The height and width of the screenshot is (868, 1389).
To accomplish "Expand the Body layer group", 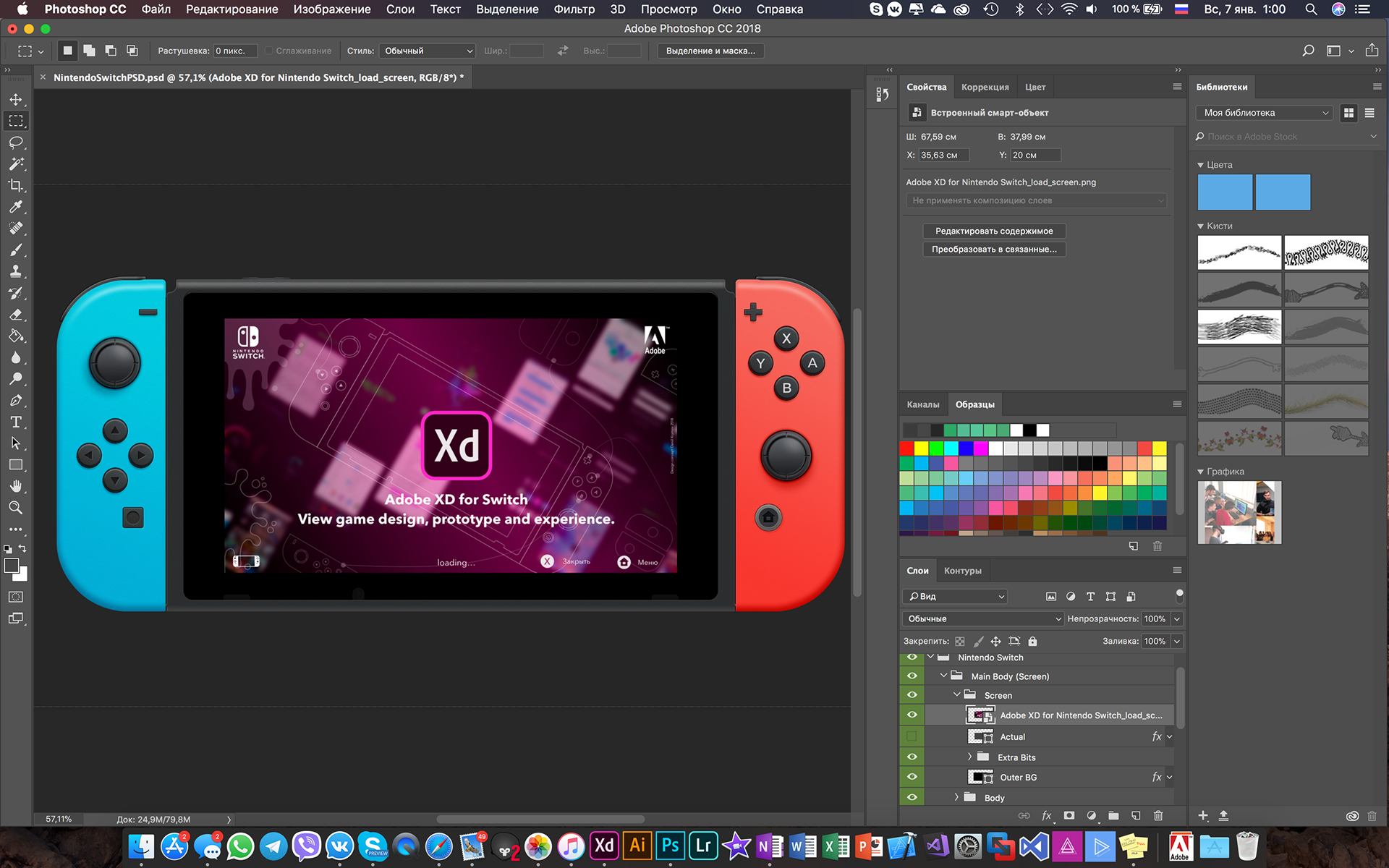I will click(x=956, y=798).
